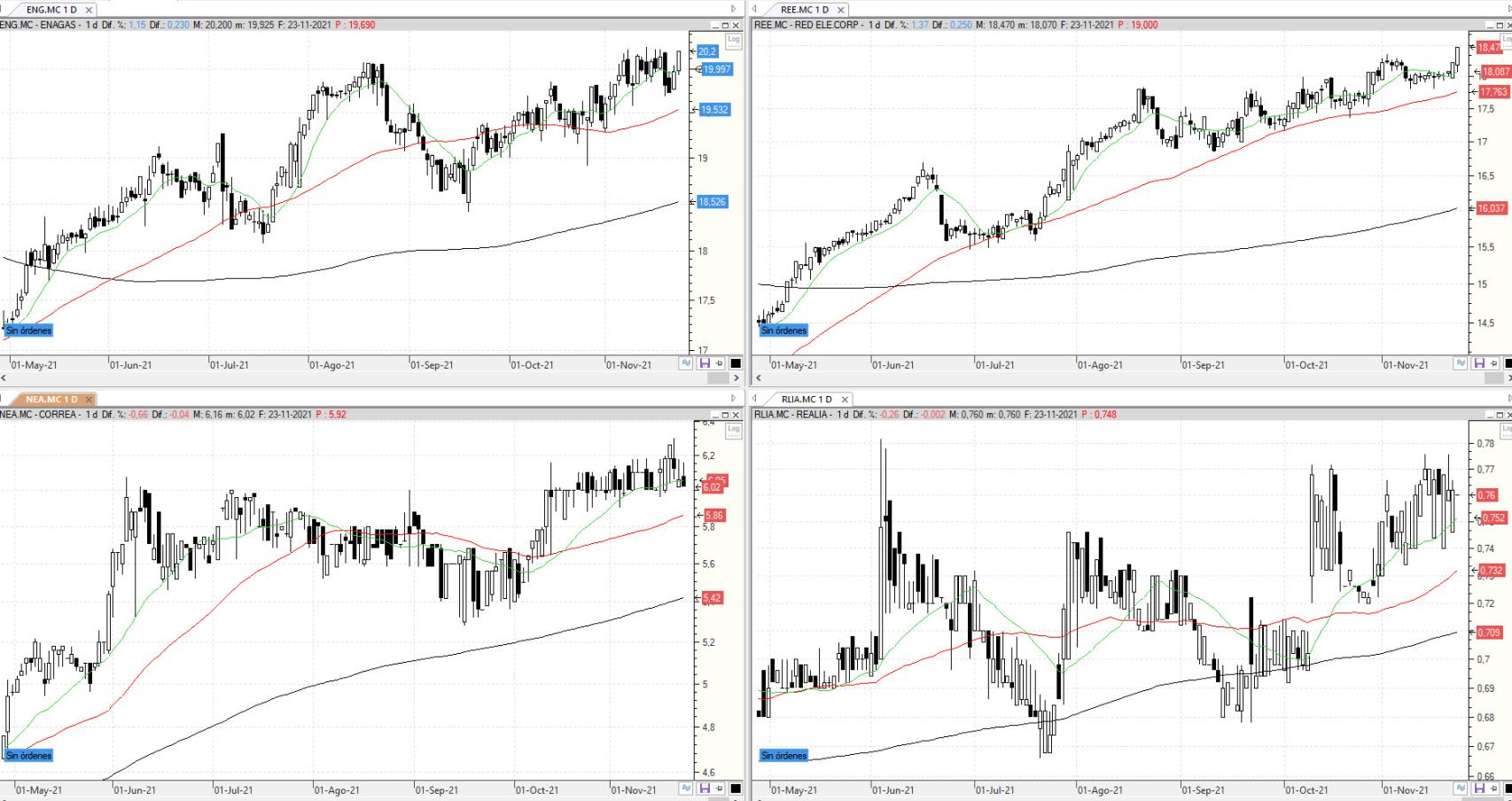Close the NEA.MC 1 D tab
Screen dimensions: 1512x801
coord(89,400)
